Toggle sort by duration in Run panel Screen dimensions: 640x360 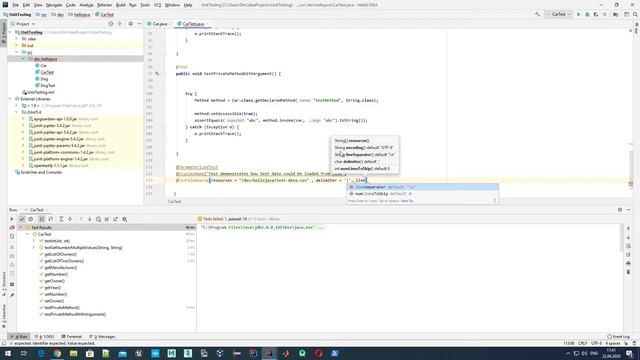pos(51,219)
